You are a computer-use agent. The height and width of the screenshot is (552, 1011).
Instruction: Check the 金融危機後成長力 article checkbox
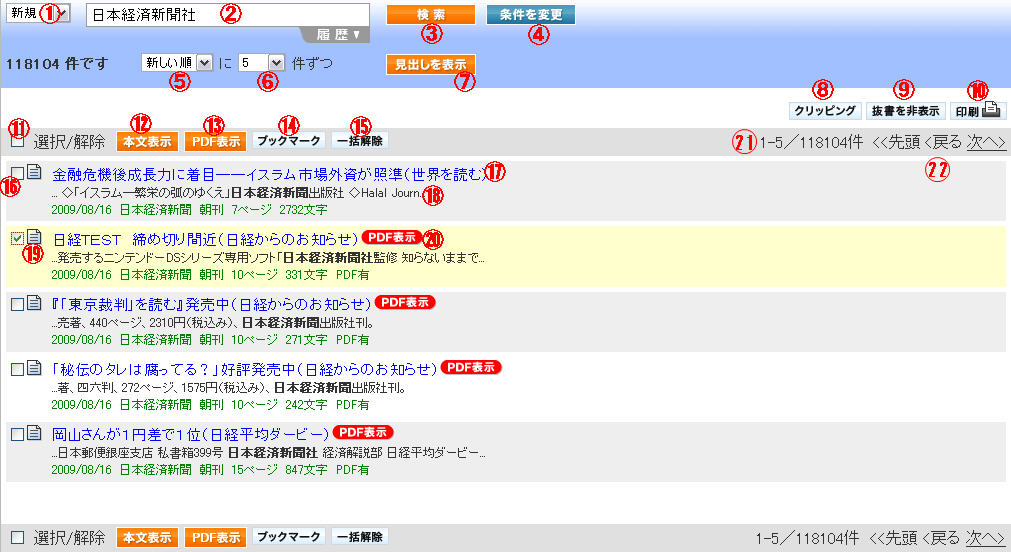pos(17,173)
